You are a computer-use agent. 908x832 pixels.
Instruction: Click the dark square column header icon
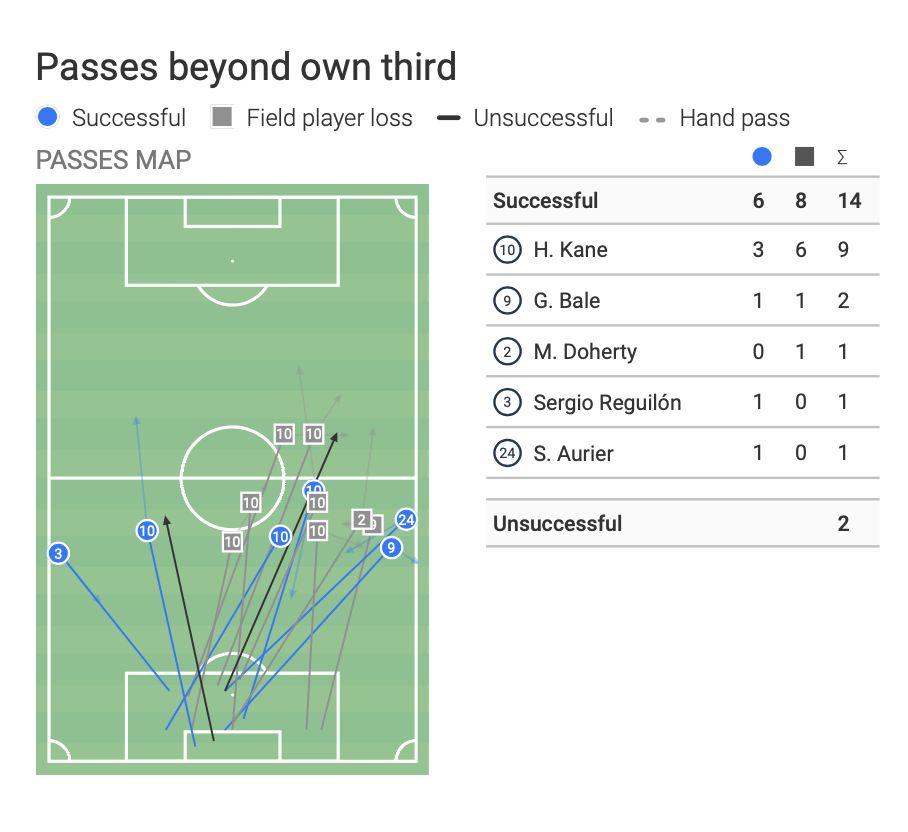(x=804, y=158)
